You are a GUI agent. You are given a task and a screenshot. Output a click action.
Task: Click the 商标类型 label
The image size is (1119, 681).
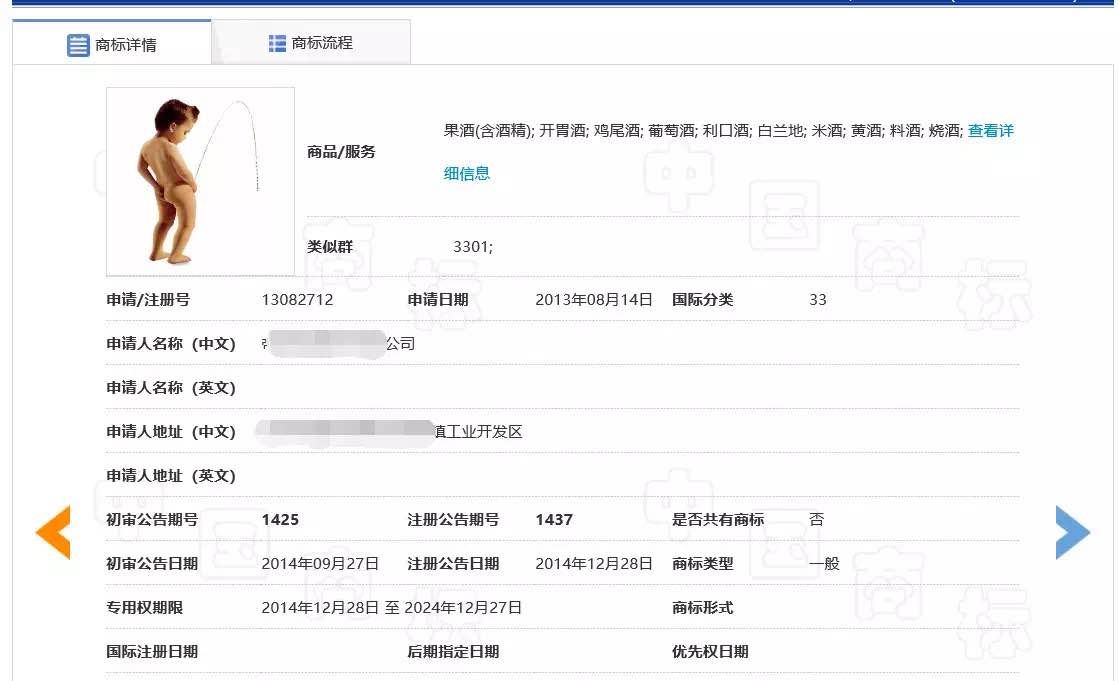coord(703,564)
